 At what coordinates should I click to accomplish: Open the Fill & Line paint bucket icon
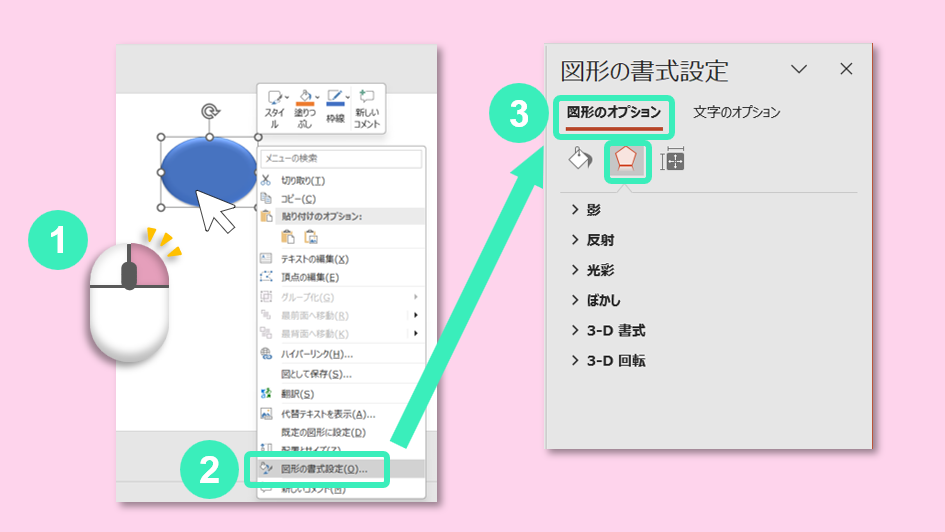[580, 160]
